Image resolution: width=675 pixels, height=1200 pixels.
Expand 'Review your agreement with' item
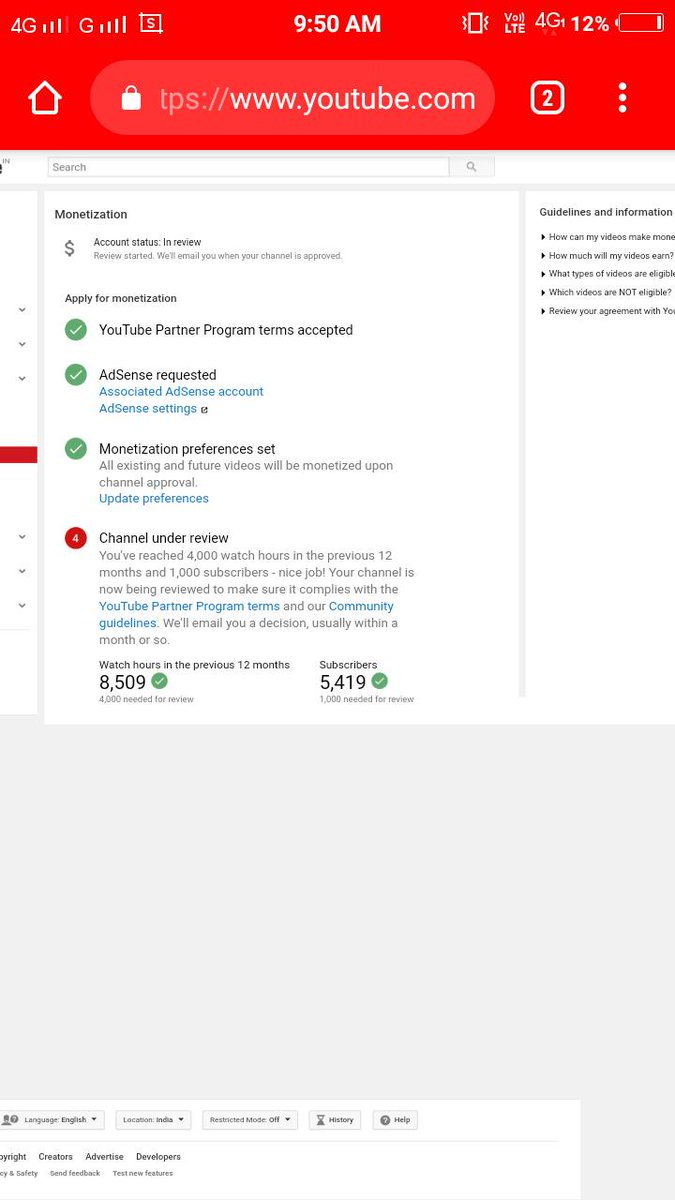point(607,311)
